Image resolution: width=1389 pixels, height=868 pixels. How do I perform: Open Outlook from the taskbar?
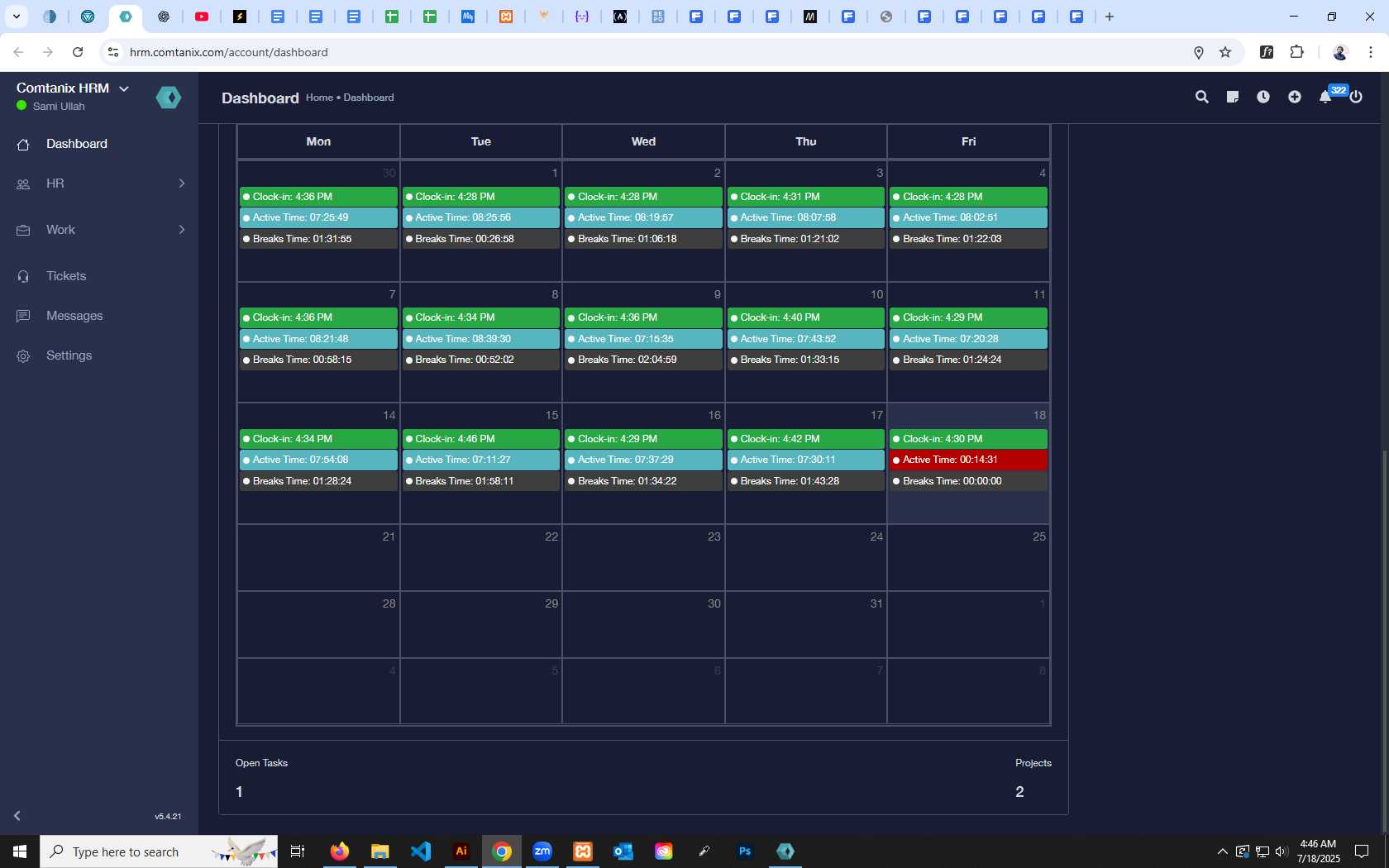coord(623,851)
